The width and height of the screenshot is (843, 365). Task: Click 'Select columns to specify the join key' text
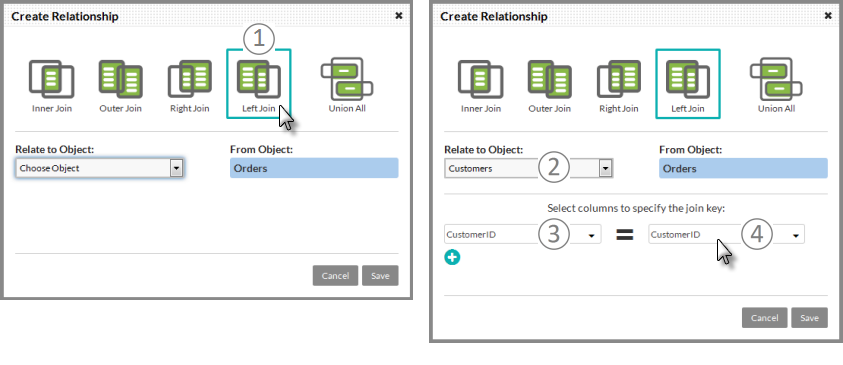(636, 208)
